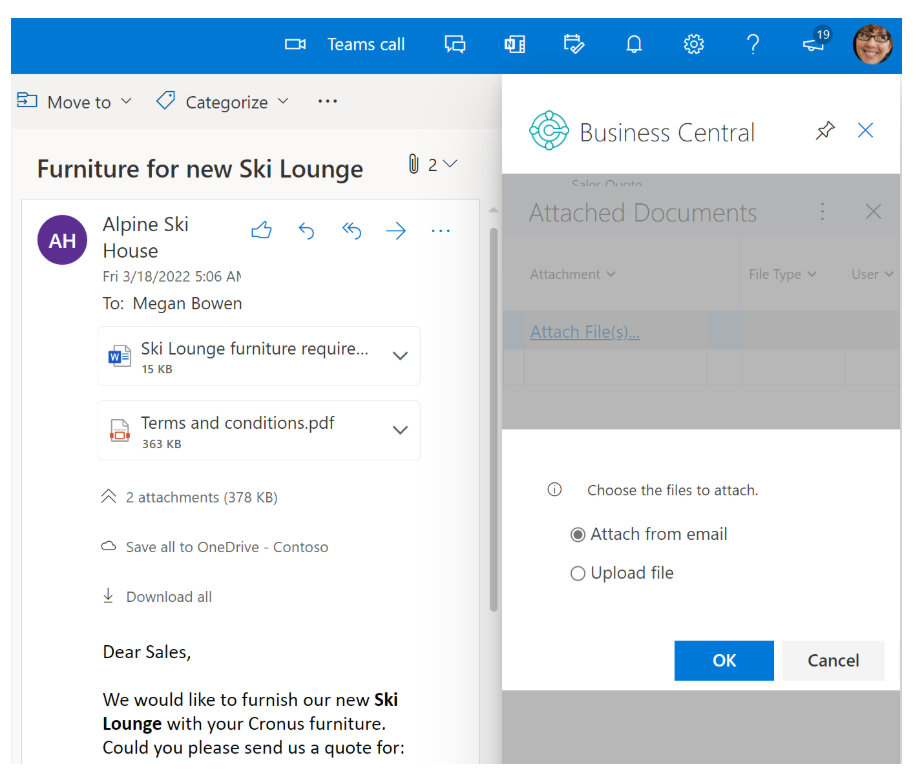This screenshot has height=783, width=918.
Task: Open the calendar tasks icon
Action: click(574, 45)
